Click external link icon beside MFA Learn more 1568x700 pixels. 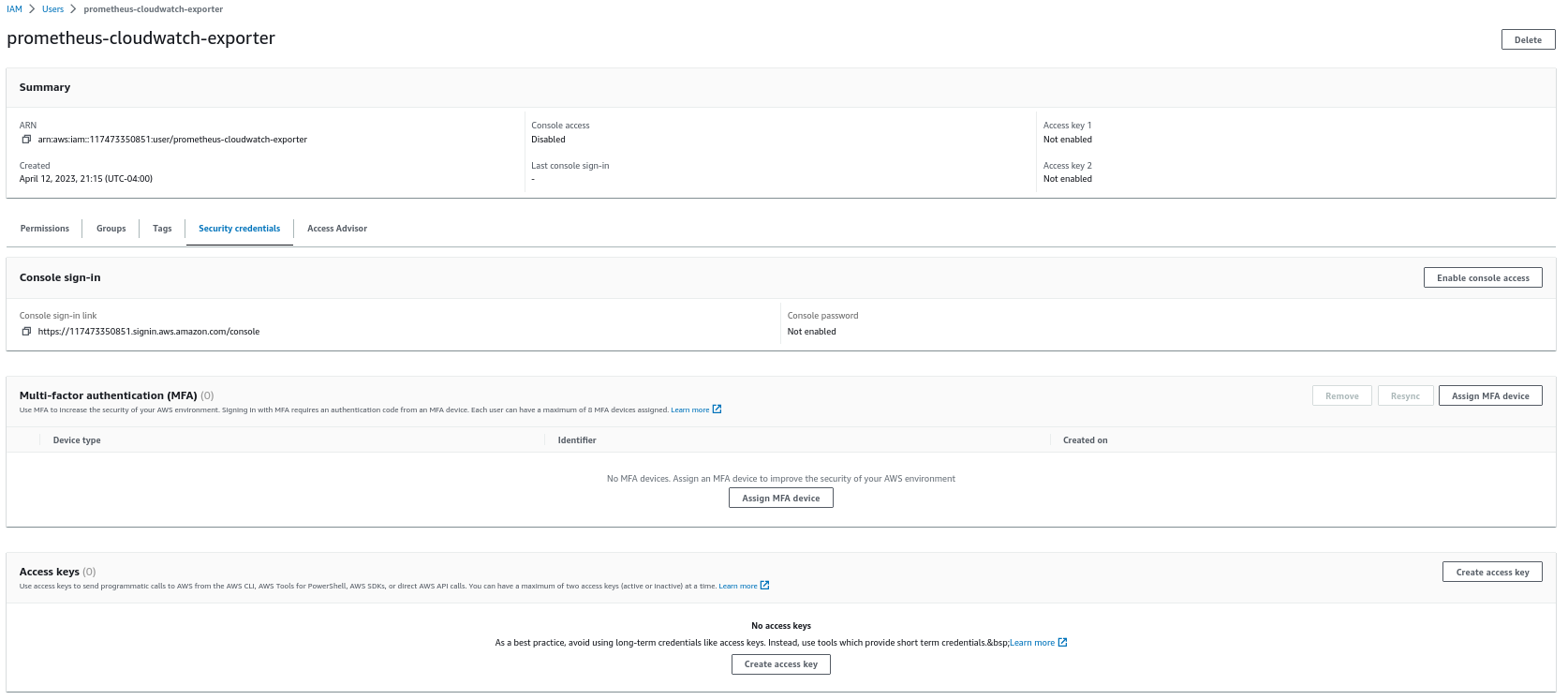[x=717, y=410]
